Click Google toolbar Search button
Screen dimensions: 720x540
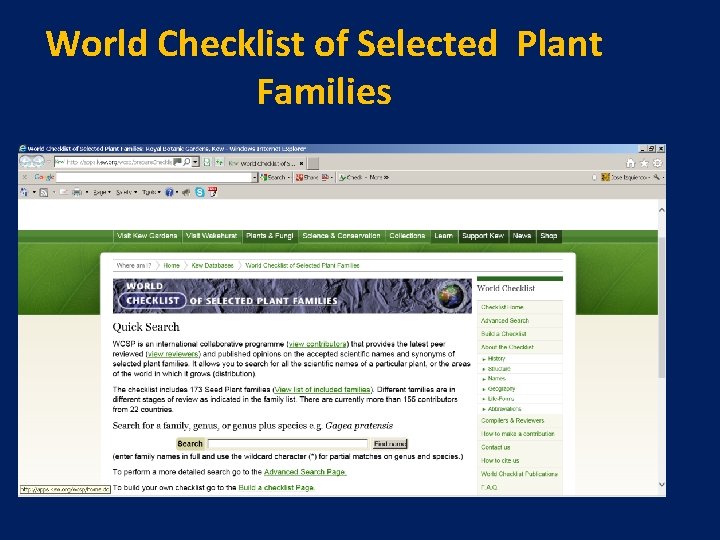click(x=274, y=177)
